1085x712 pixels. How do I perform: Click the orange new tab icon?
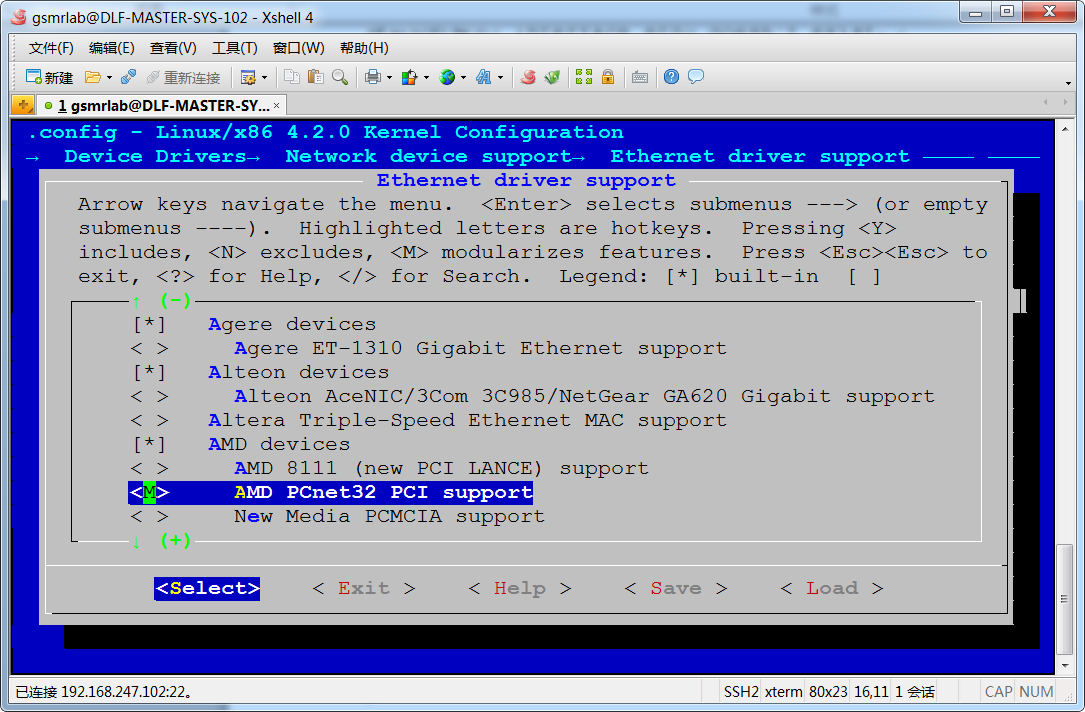(x=23, y=105)
